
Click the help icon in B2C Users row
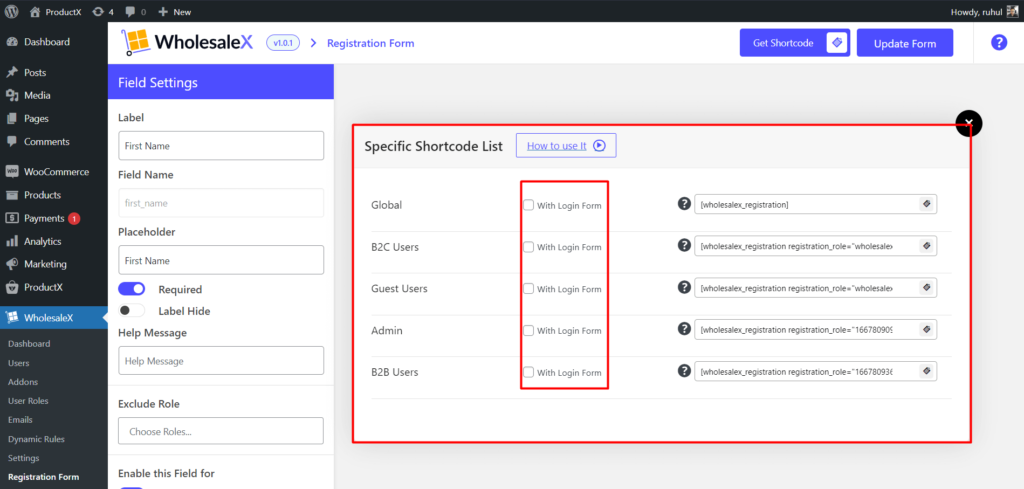point(684,245)
